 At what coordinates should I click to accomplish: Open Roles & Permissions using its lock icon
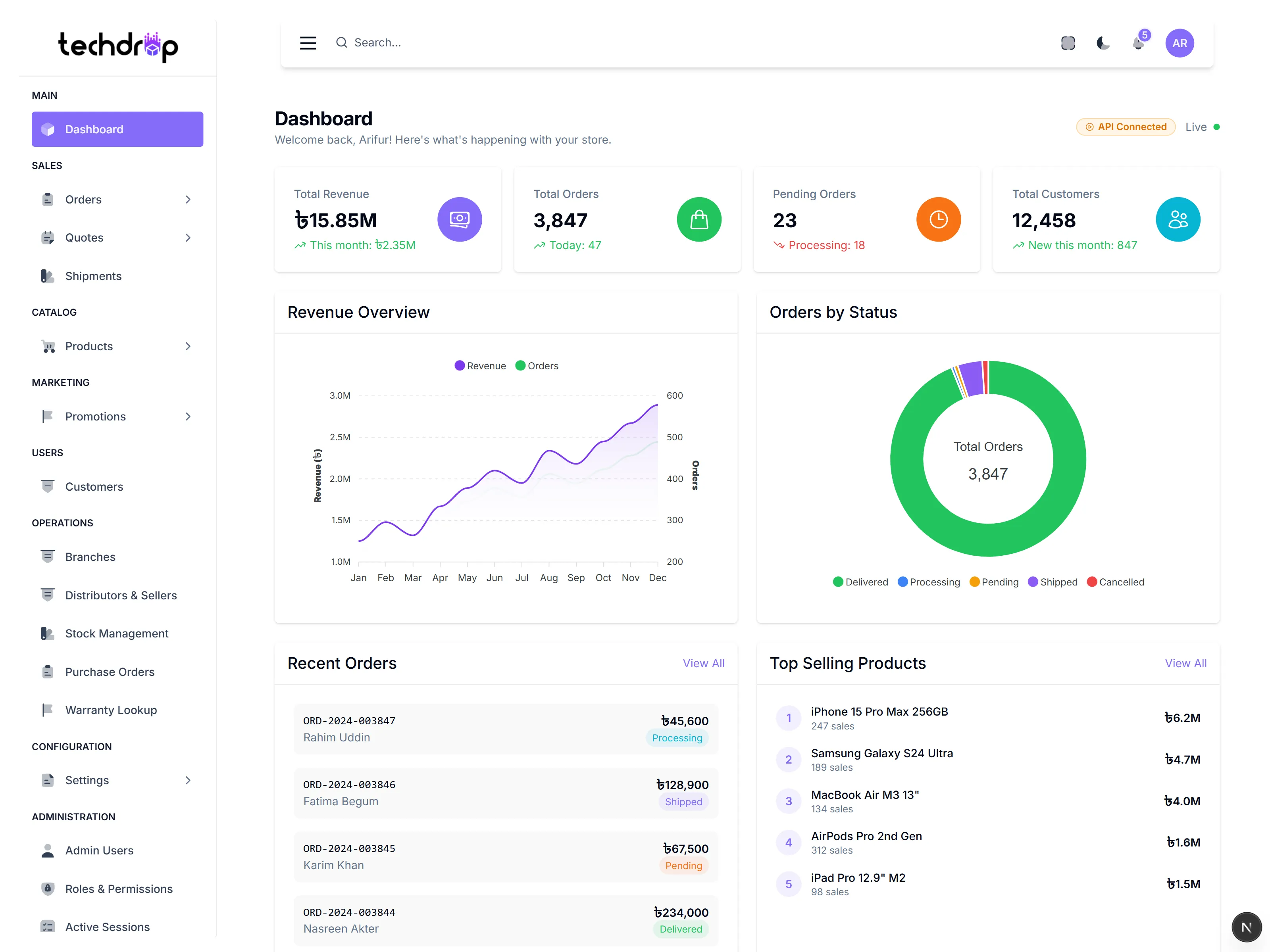click(48, 888)
